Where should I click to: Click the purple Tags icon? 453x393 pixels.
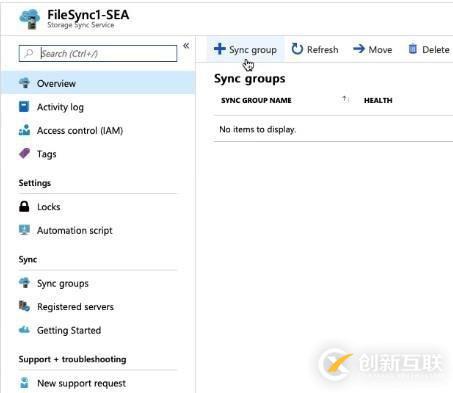coord(24,154)
